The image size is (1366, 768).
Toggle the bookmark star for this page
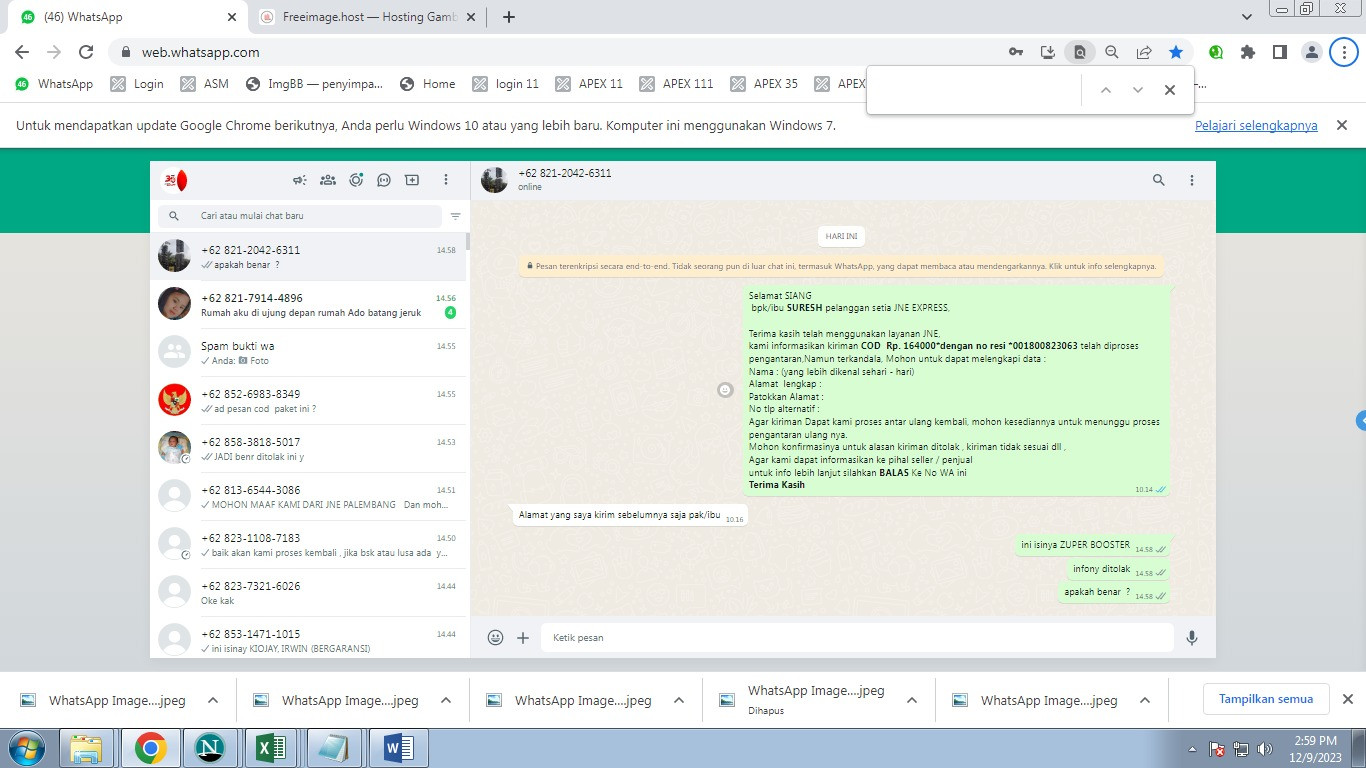tap(1176, 52)
